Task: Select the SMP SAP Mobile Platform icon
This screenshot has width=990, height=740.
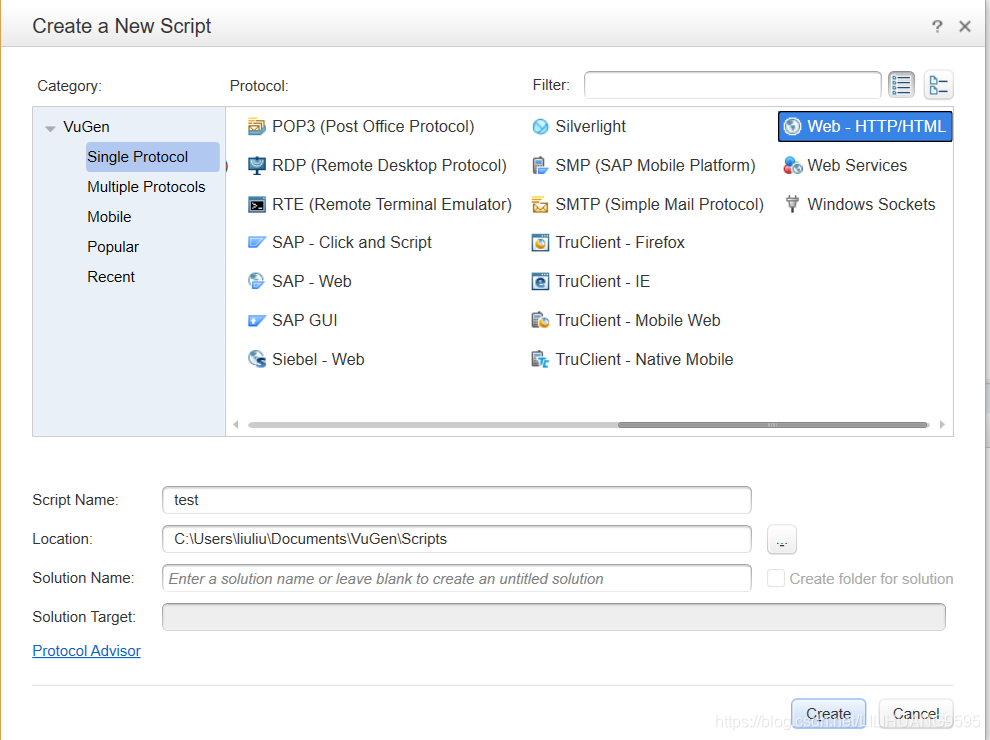Action: pos(540,165)
